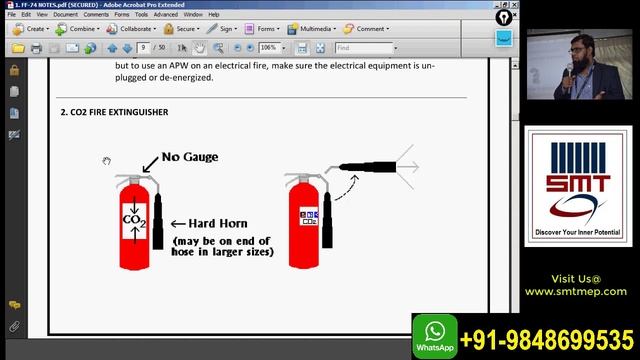Expand the Comment dropdown
This screenshot has width=640, height=360.
(x=388, y=29)
